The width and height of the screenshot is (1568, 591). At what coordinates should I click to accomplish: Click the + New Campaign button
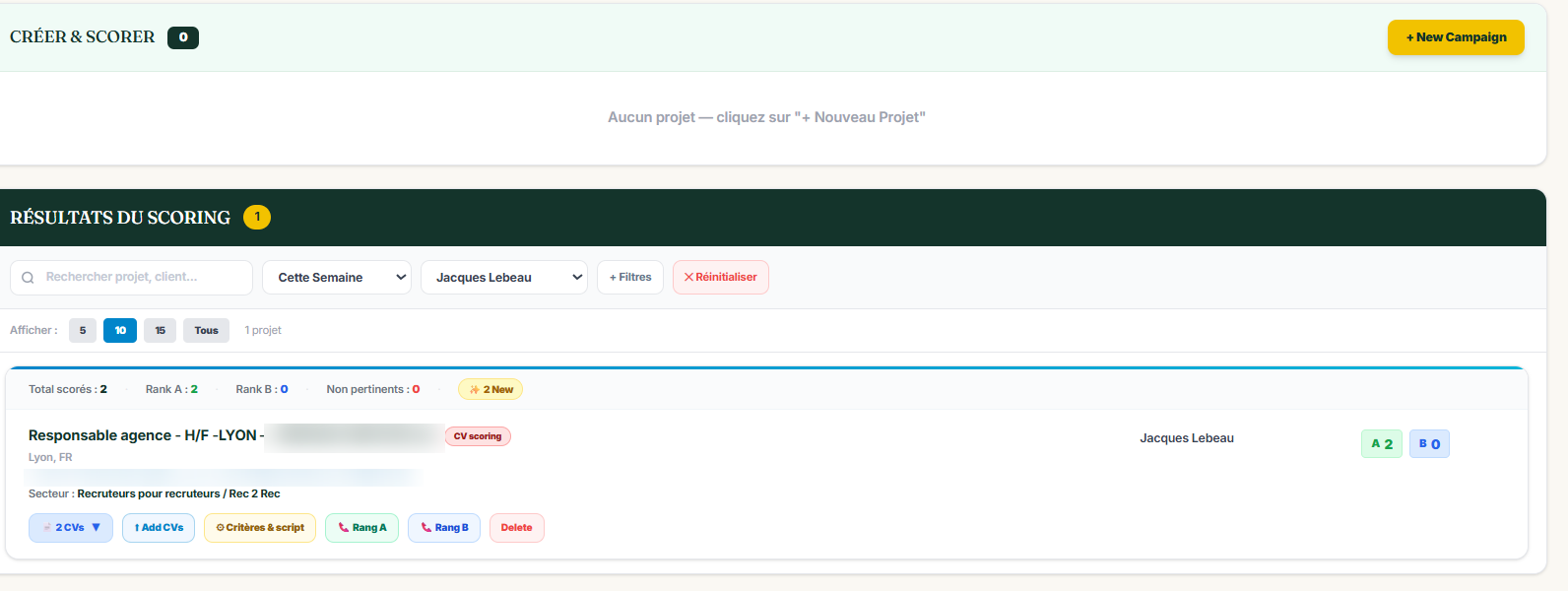point(1456,37)
